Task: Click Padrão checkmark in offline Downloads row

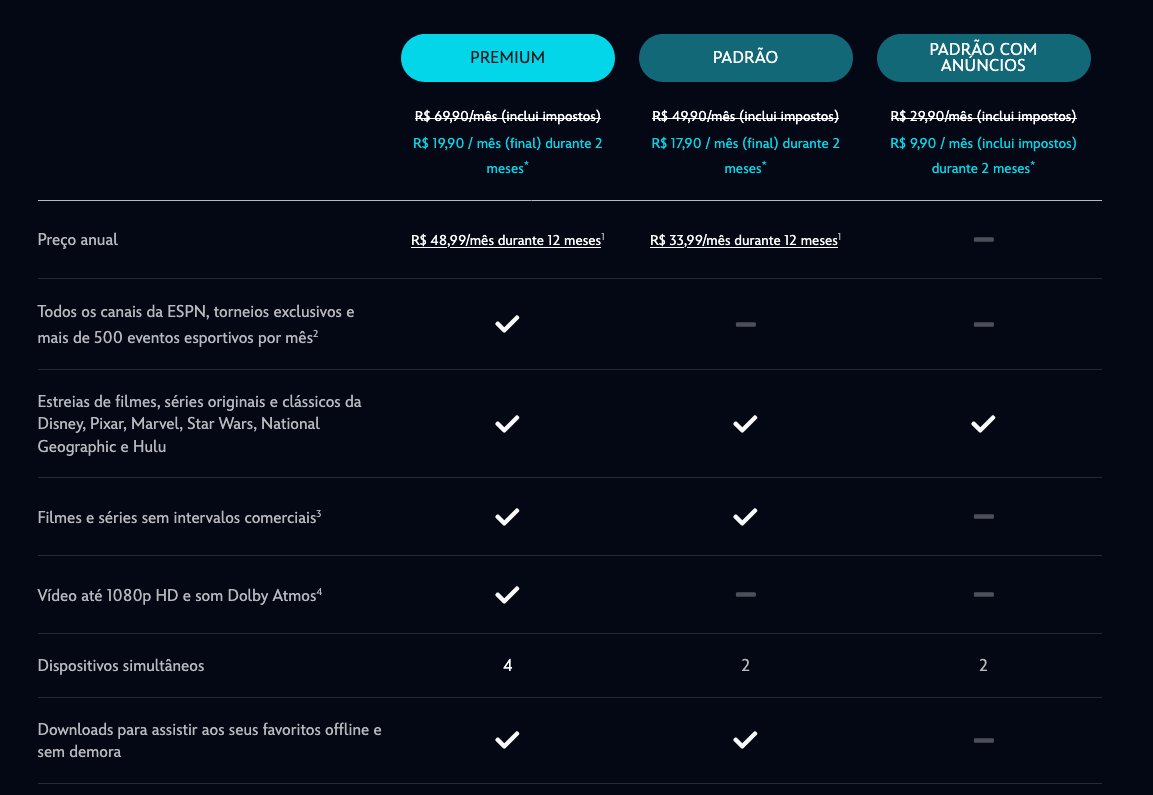Action: pyautogui.click(x=745, y=740)
